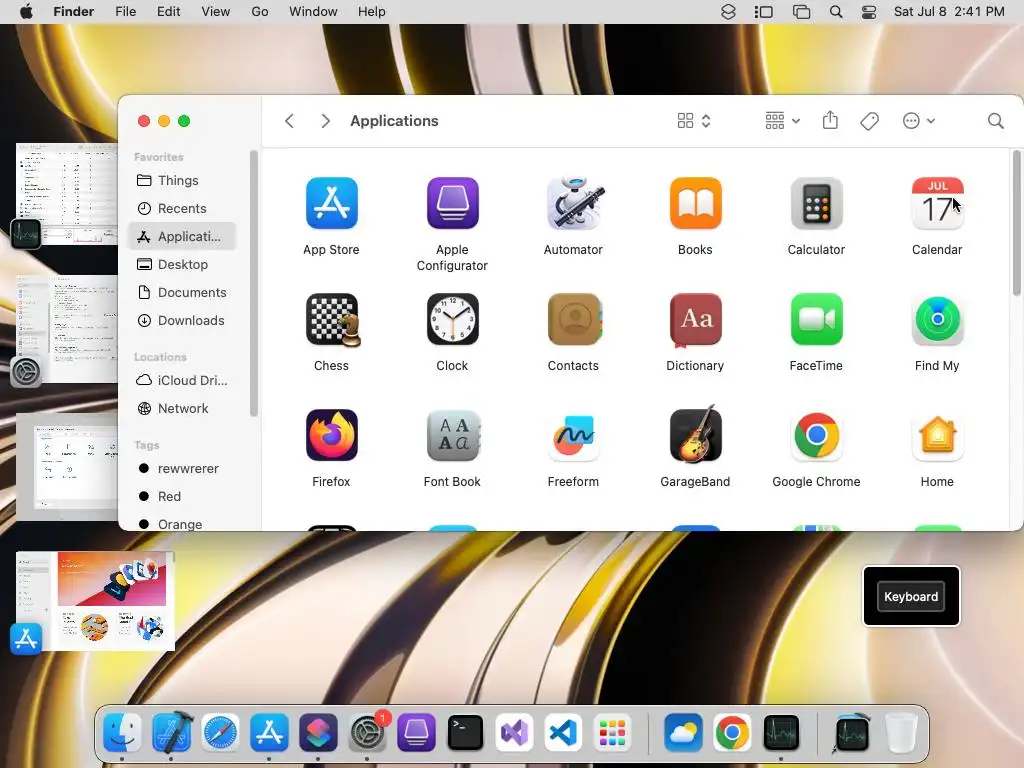The height and width of the screenshot is (768, 1024).
Task: Click the FaceTime app icon
Action: (x=816, y=319)
